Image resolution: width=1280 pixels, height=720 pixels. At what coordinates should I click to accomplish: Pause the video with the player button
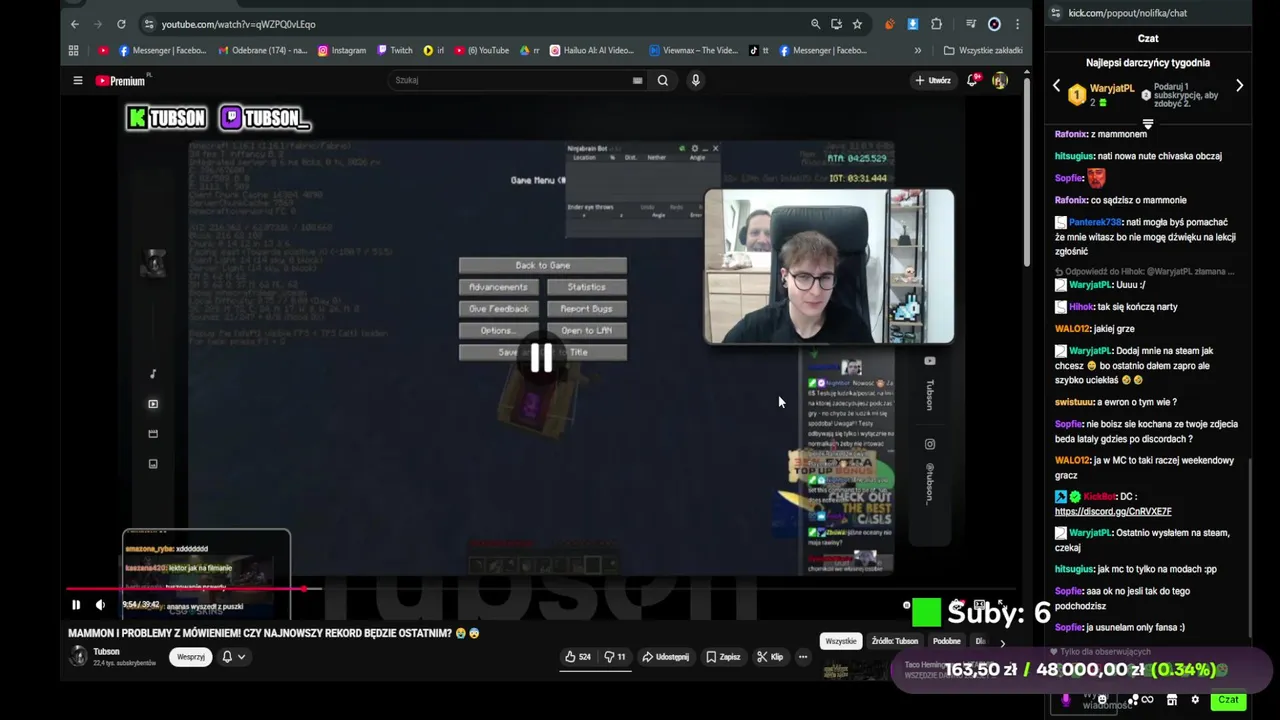[x=76, y=604]
